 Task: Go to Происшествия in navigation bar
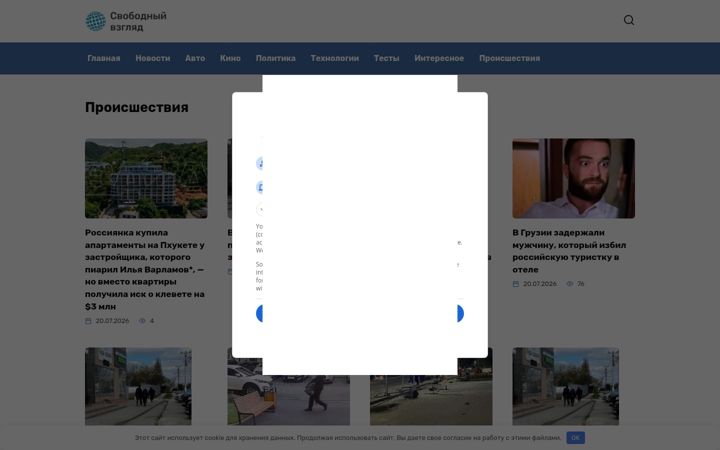click(510, 58)
